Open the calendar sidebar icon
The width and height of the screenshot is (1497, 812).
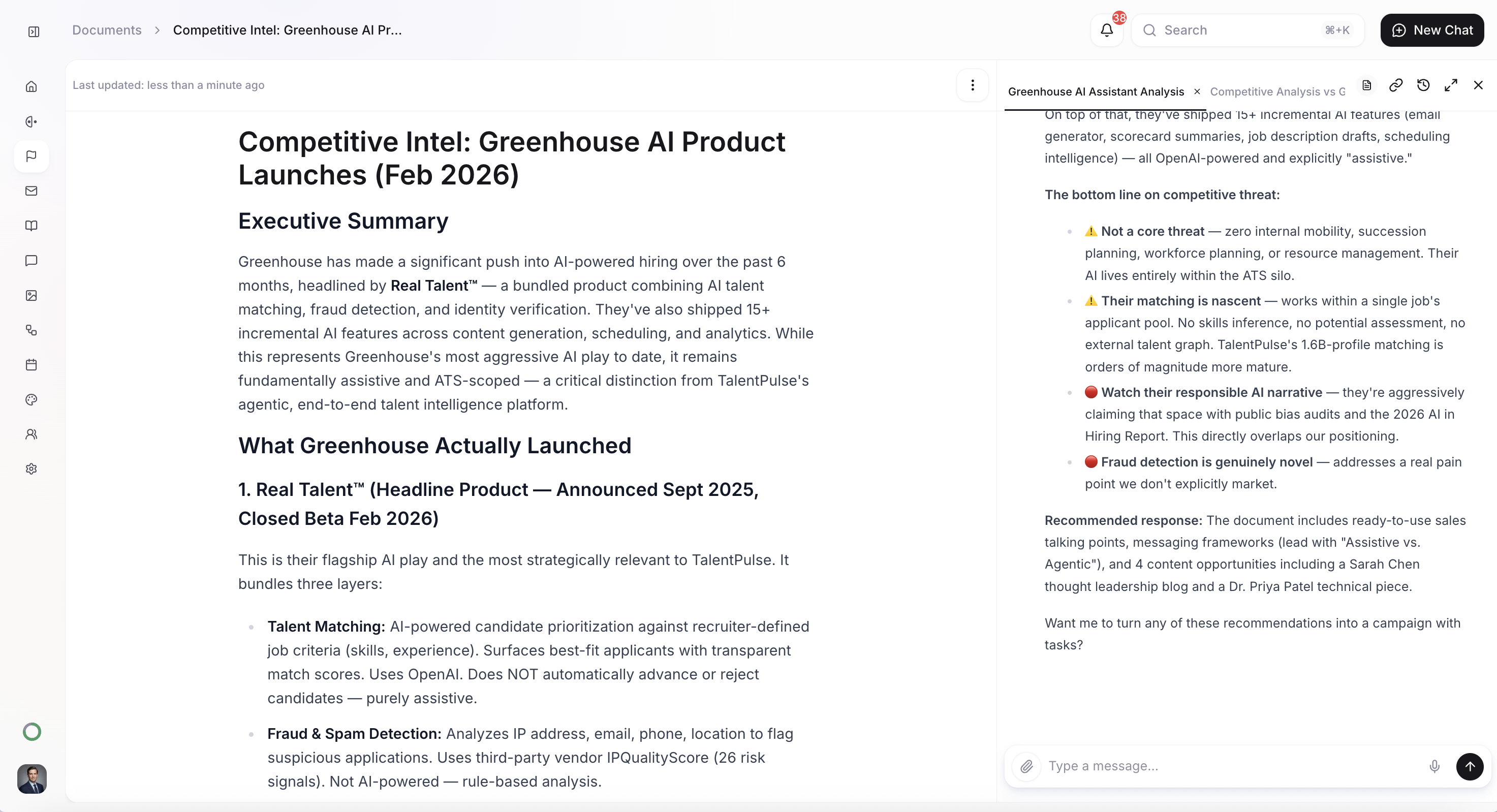pos(32,364)
